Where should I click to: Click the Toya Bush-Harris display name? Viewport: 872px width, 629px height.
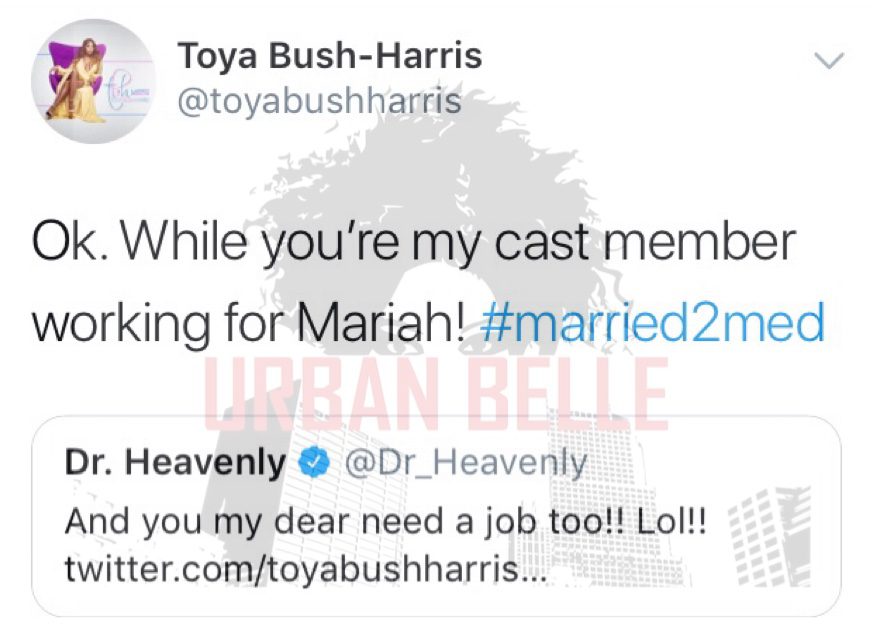click(x=330, y=56)
